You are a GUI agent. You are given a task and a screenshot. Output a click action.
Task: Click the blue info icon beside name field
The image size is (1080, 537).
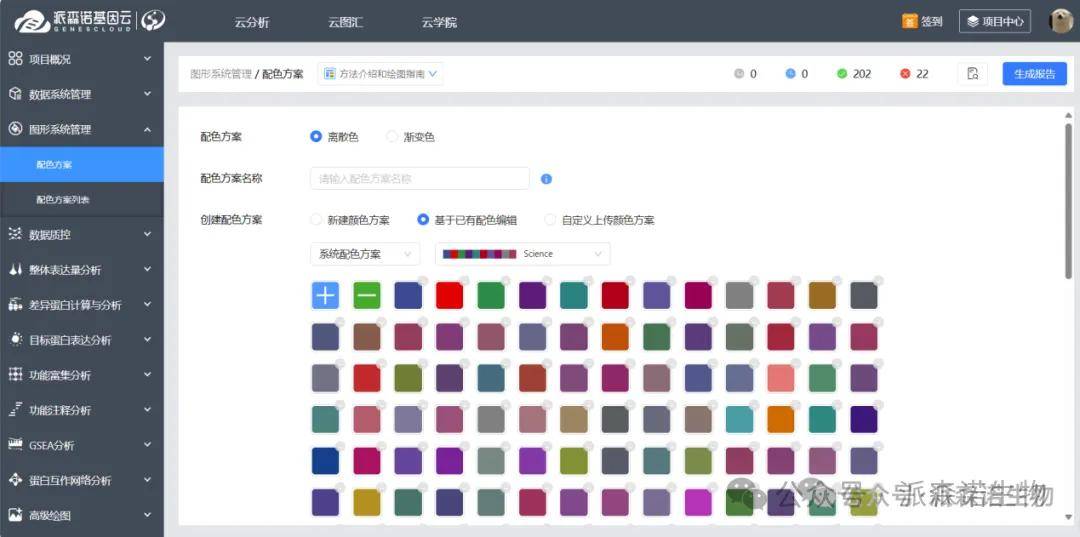point(546,179)
